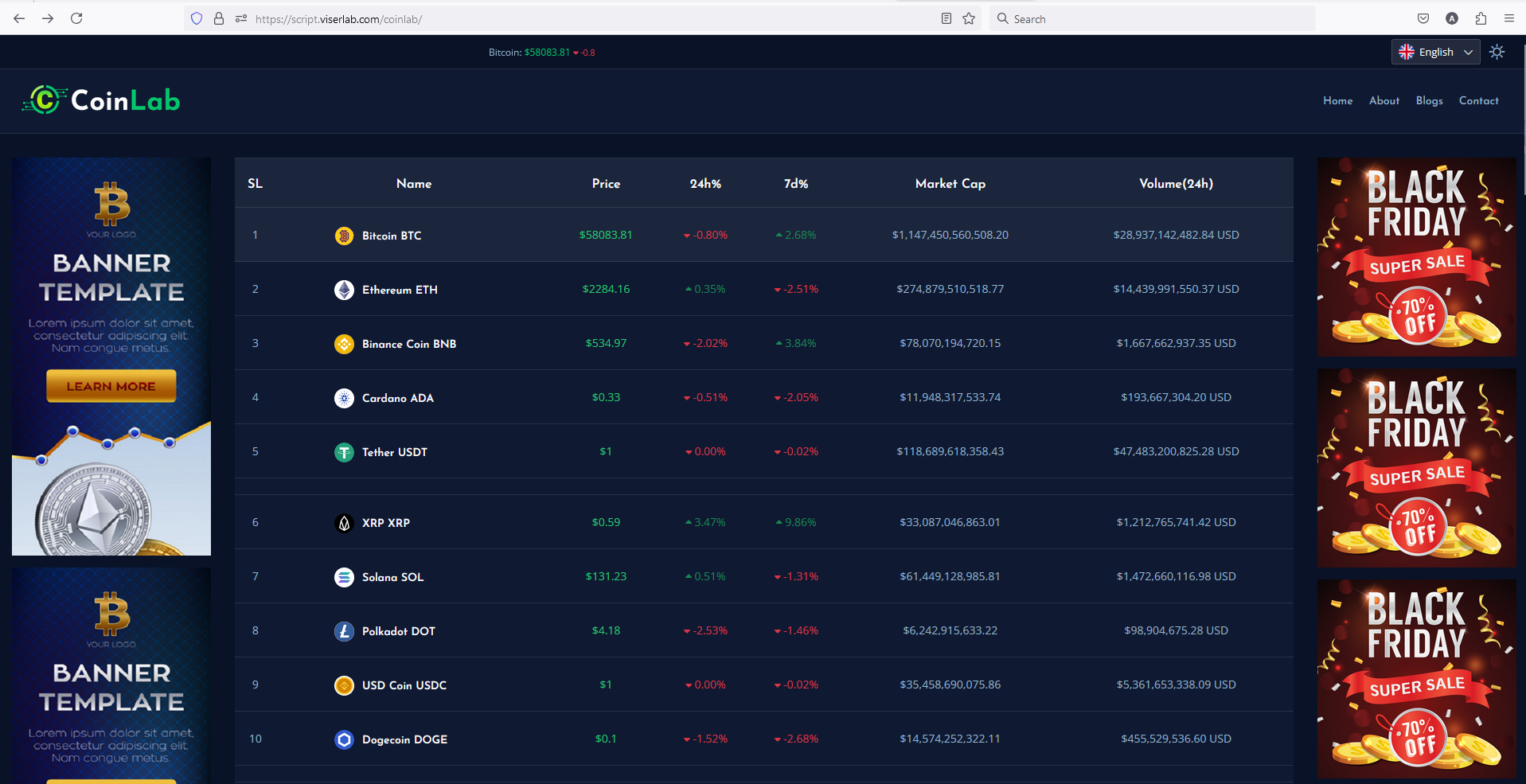This screenshot has width=1526, height=784.
Task: Open the Ethereum ETH coin link
Action: tap(400, 290)
